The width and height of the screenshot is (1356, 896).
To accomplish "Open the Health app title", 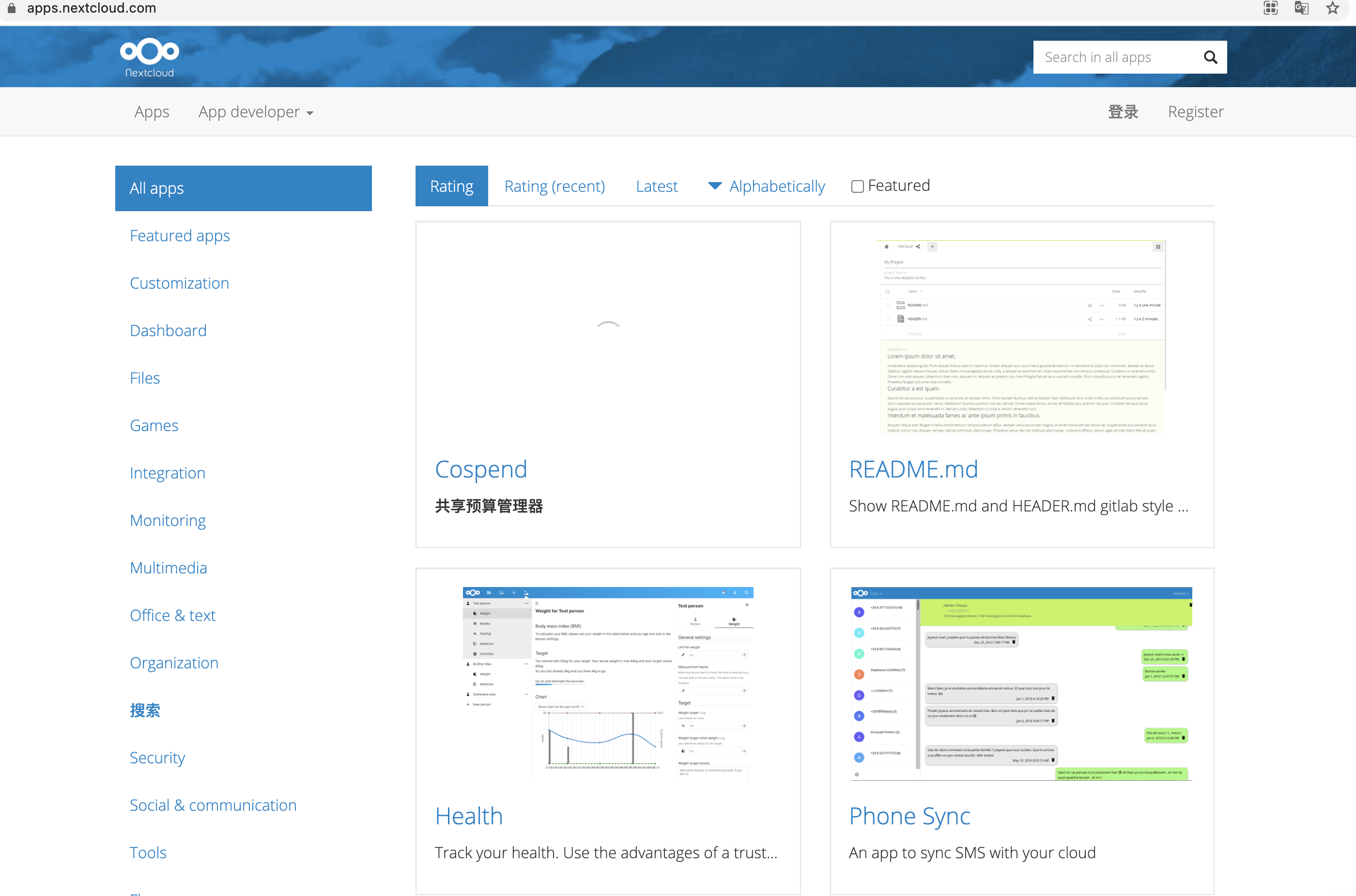I will click(469, 816).
